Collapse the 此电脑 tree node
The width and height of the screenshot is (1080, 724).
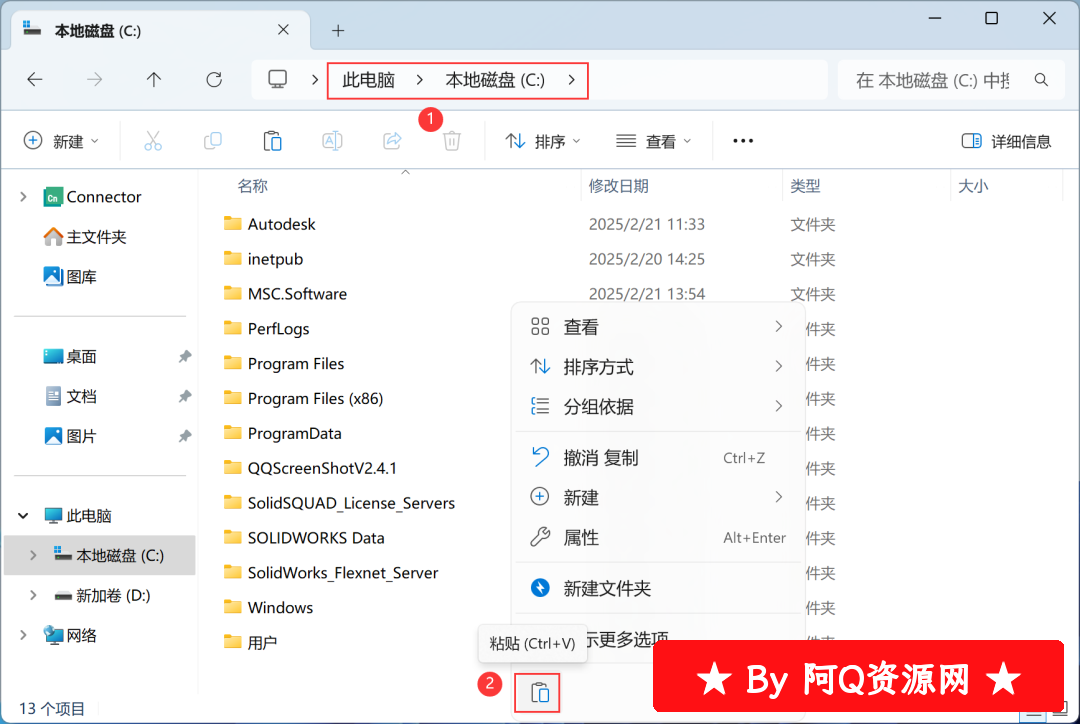click(x=23, y=515)
